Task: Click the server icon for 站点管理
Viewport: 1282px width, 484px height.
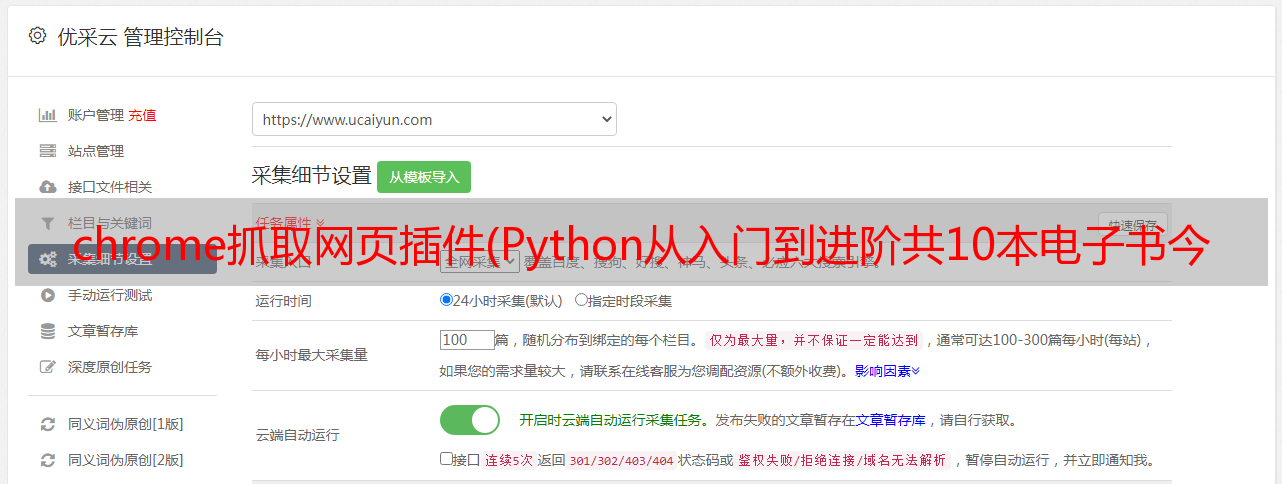Action: tap(47, 151)
